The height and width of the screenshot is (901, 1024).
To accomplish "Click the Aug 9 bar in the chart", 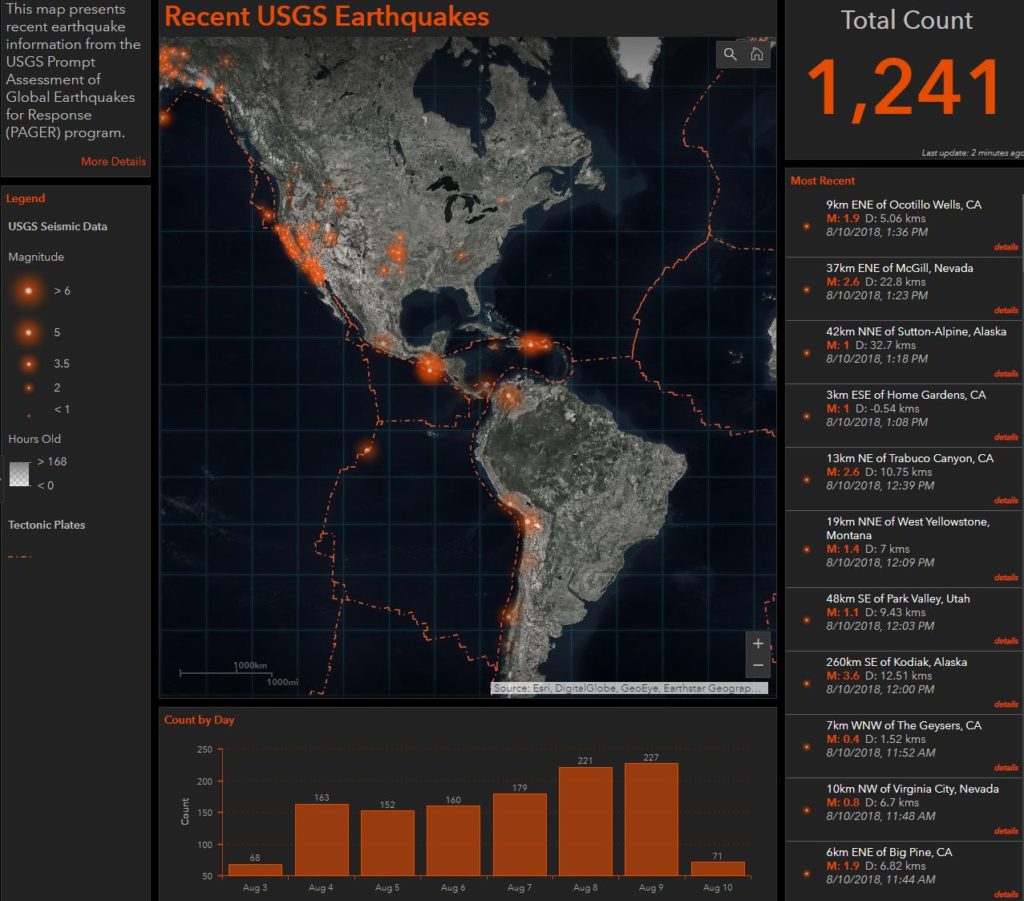I will click(651, 819).
